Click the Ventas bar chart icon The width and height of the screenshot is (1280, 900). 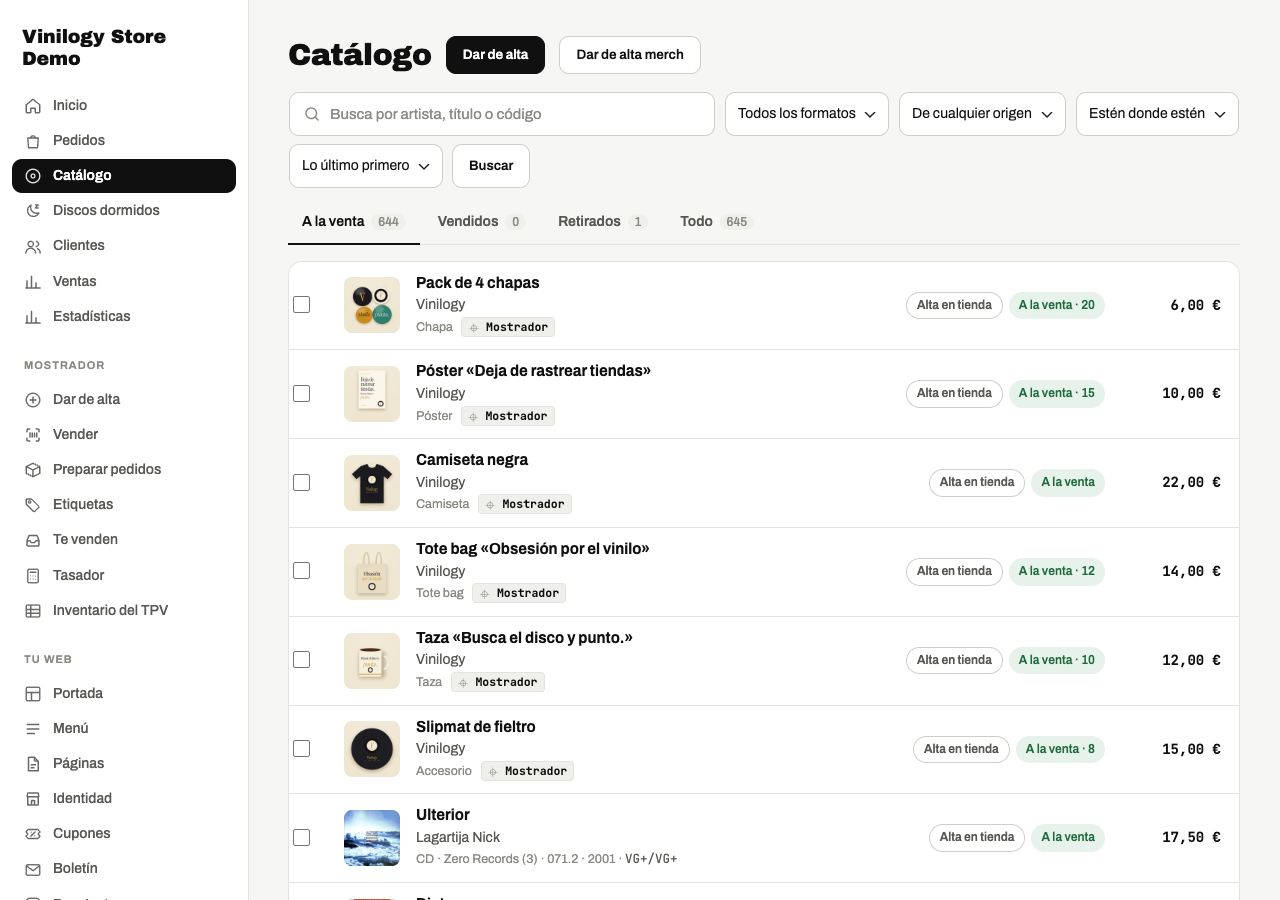[33, 282]
